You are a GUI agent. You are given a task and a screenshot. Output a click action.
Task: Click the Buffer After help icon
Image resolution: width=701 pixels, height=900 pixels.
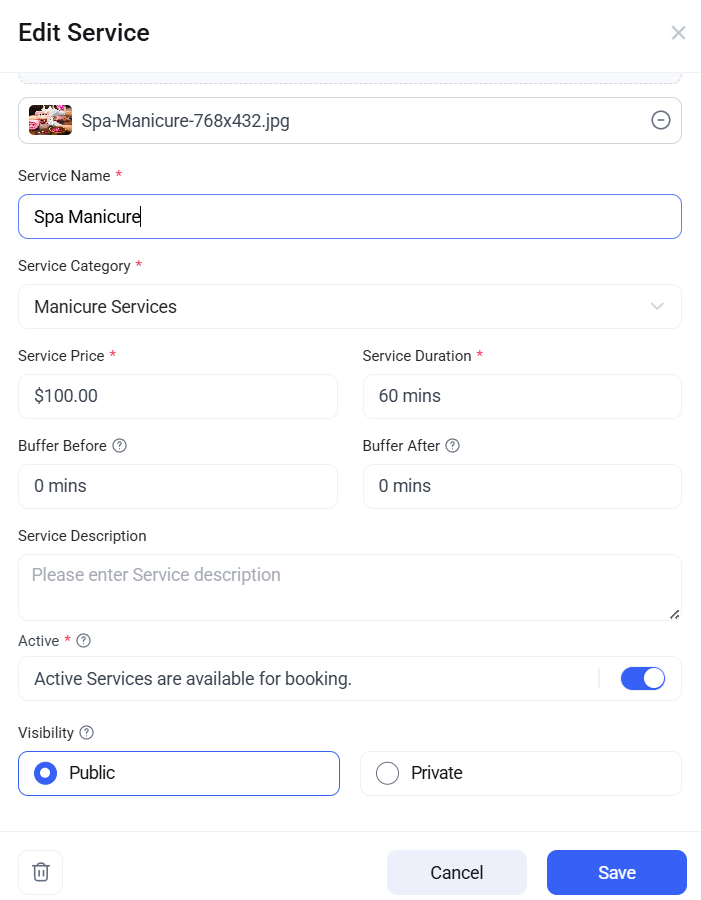[x=452, y=445]
